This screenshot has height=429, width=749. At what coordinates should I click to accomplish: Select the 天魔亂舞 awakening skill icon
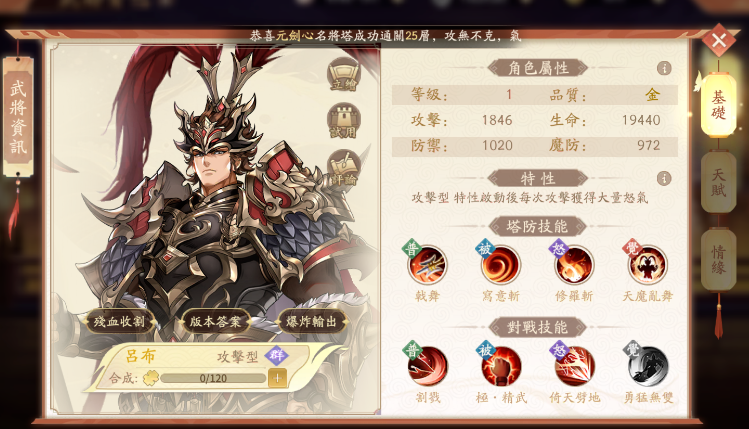(x=647, y=265)
